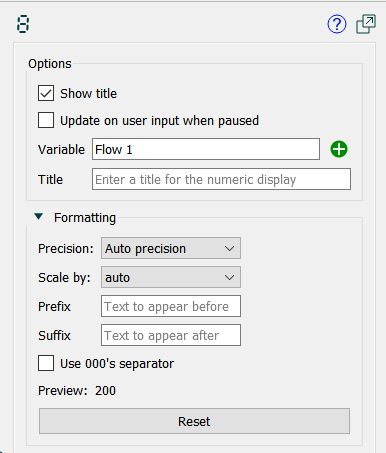Enable Update on user input when paused
386x453 pixels.
(46, 120)
